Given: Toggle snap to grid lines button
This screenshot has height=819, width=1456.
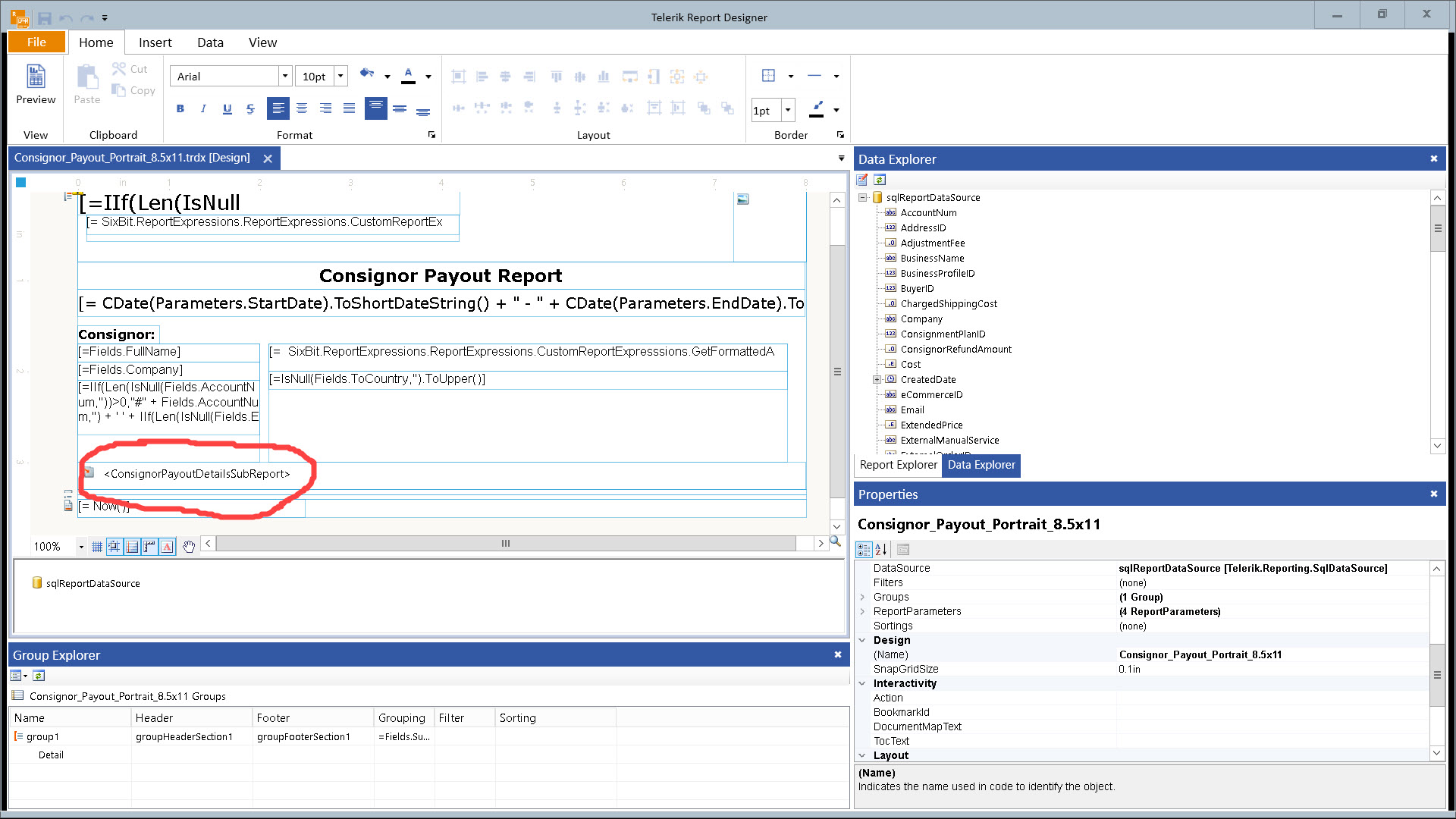Looking at the screenshot, I should 115,546.
